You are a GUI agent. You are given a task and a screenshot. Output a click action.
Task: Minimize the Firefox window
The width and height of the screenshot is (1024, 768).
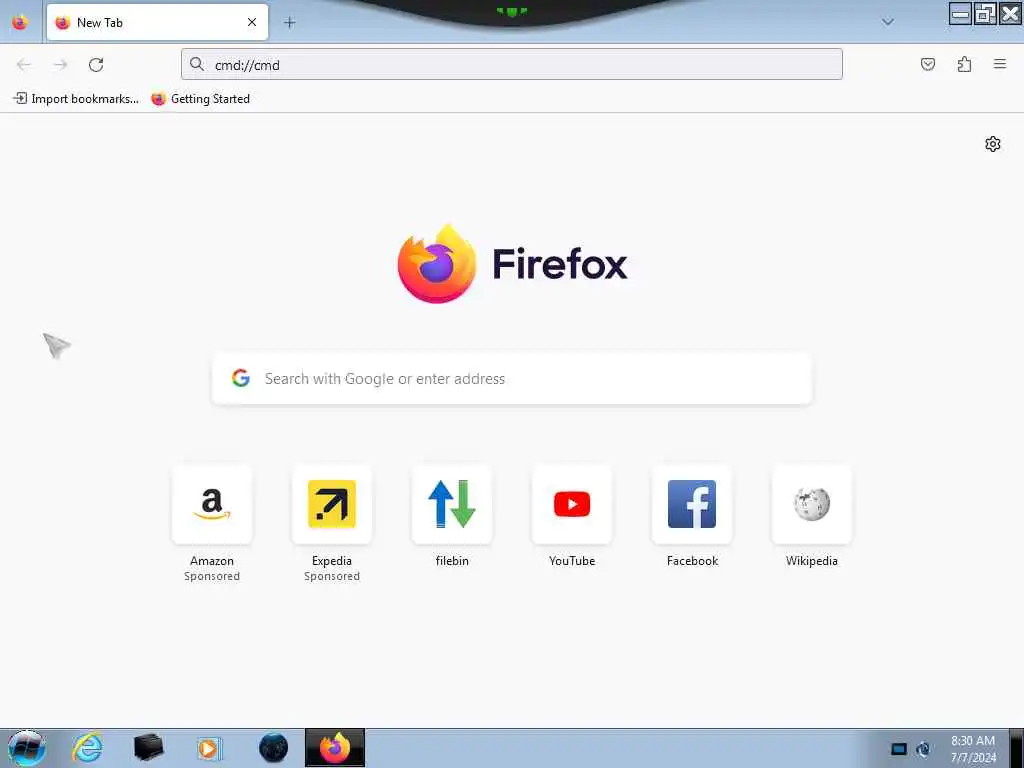tap(960, 14)
